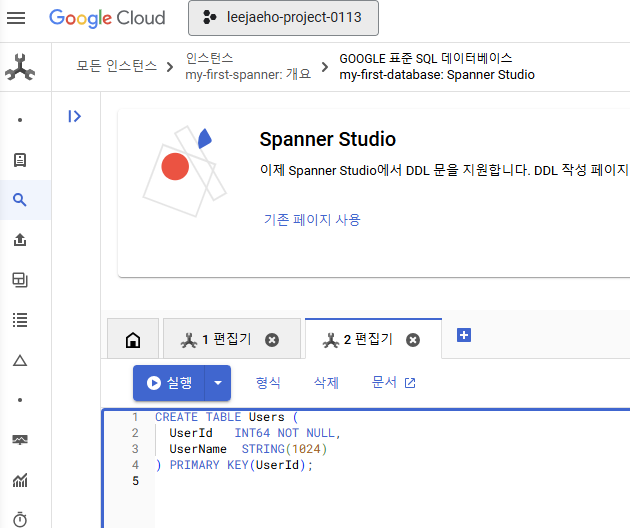The image size is (630, 528).
Task: Open the overview document sidebar icon
Action: tap(20, 160)
